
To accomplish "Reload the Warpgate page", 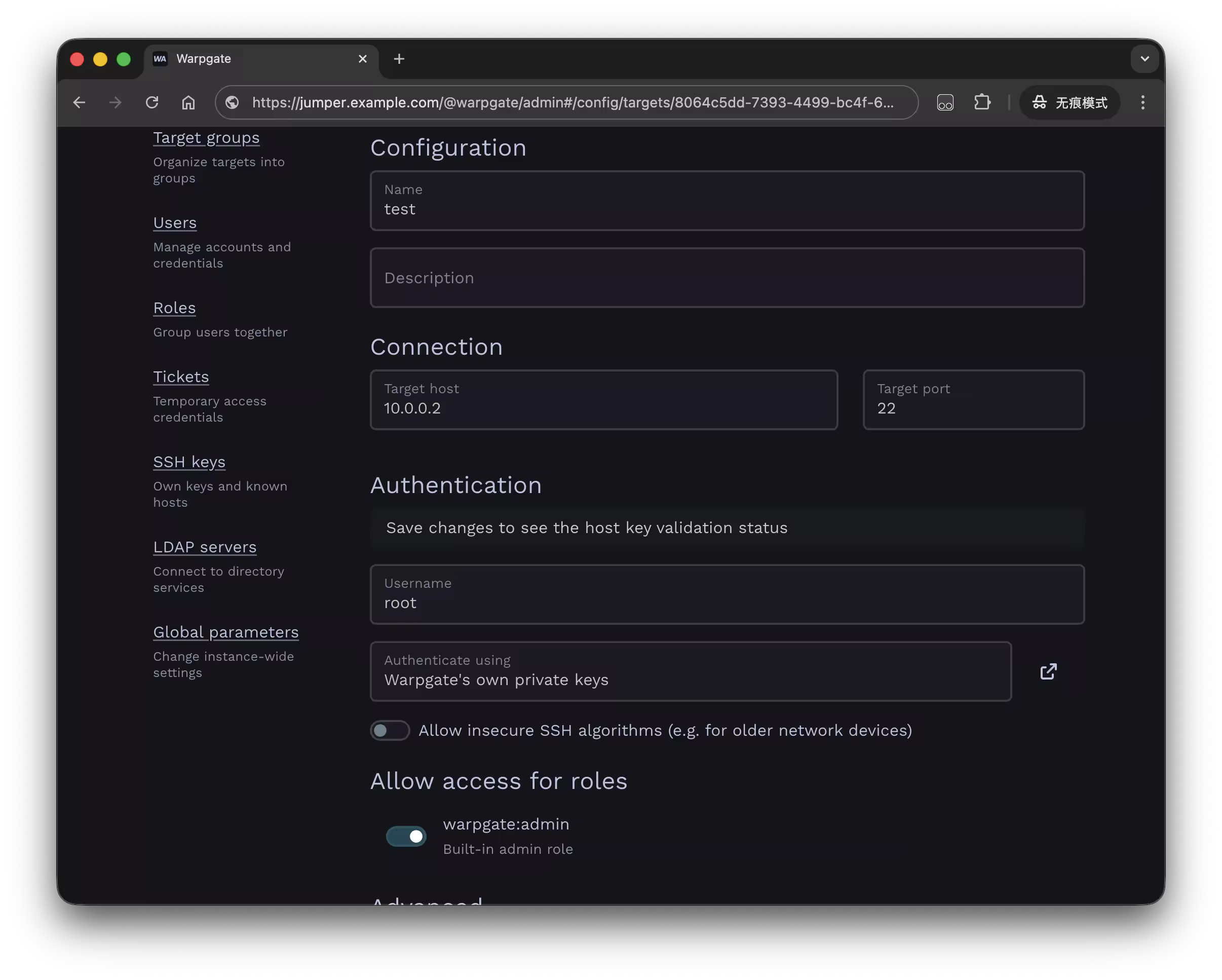I will 152,102.
